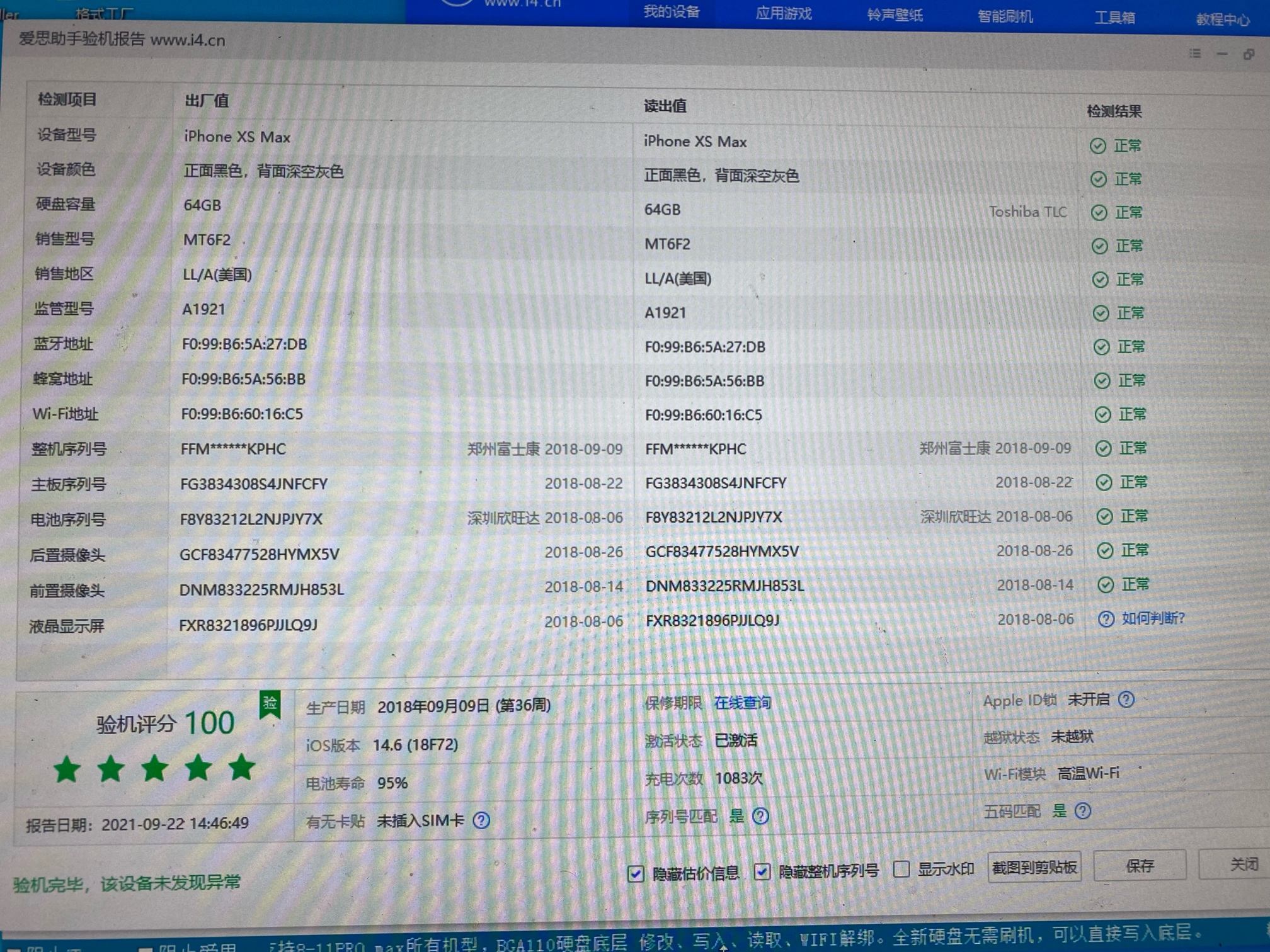Viewport: 1270px width, 952px height.
Task: Click the fifth green rating star
Action: (241, 768)
